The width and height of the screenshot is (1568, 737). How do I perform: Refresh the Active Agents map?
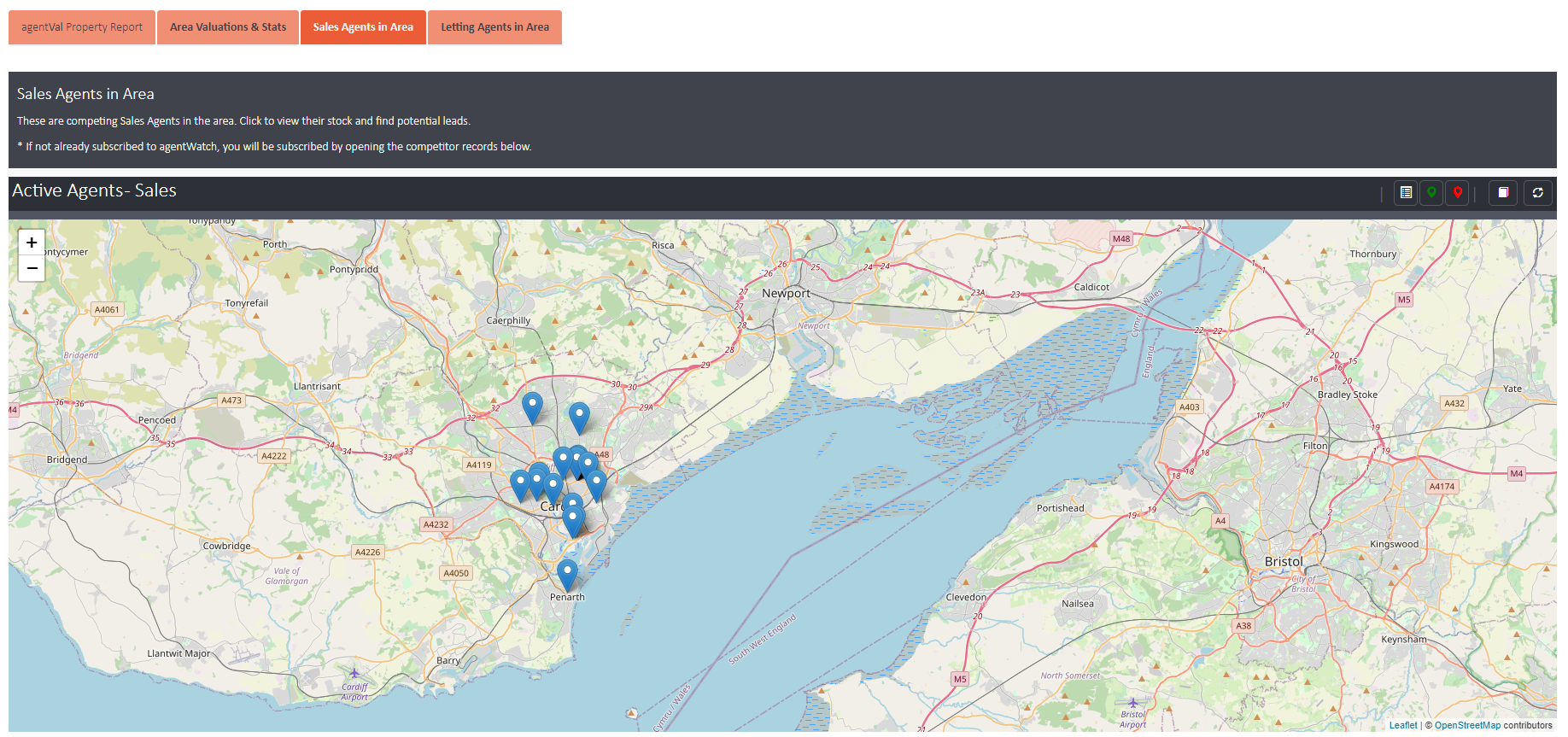pos(1537,193)
